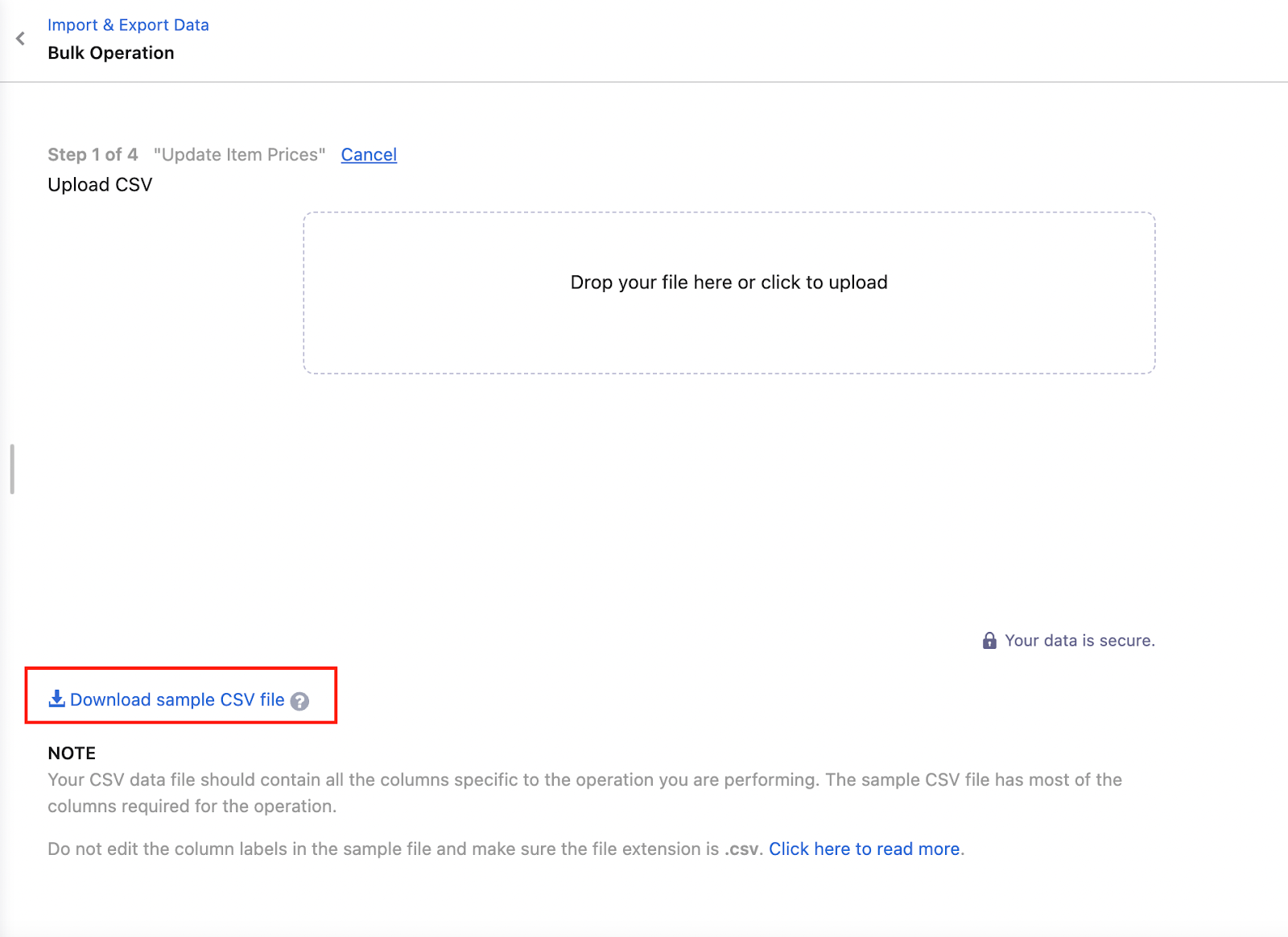Click 'Your data is secure.' text
The height and width of the screenshot is (937, 1288).
[x=1079, y=641]
